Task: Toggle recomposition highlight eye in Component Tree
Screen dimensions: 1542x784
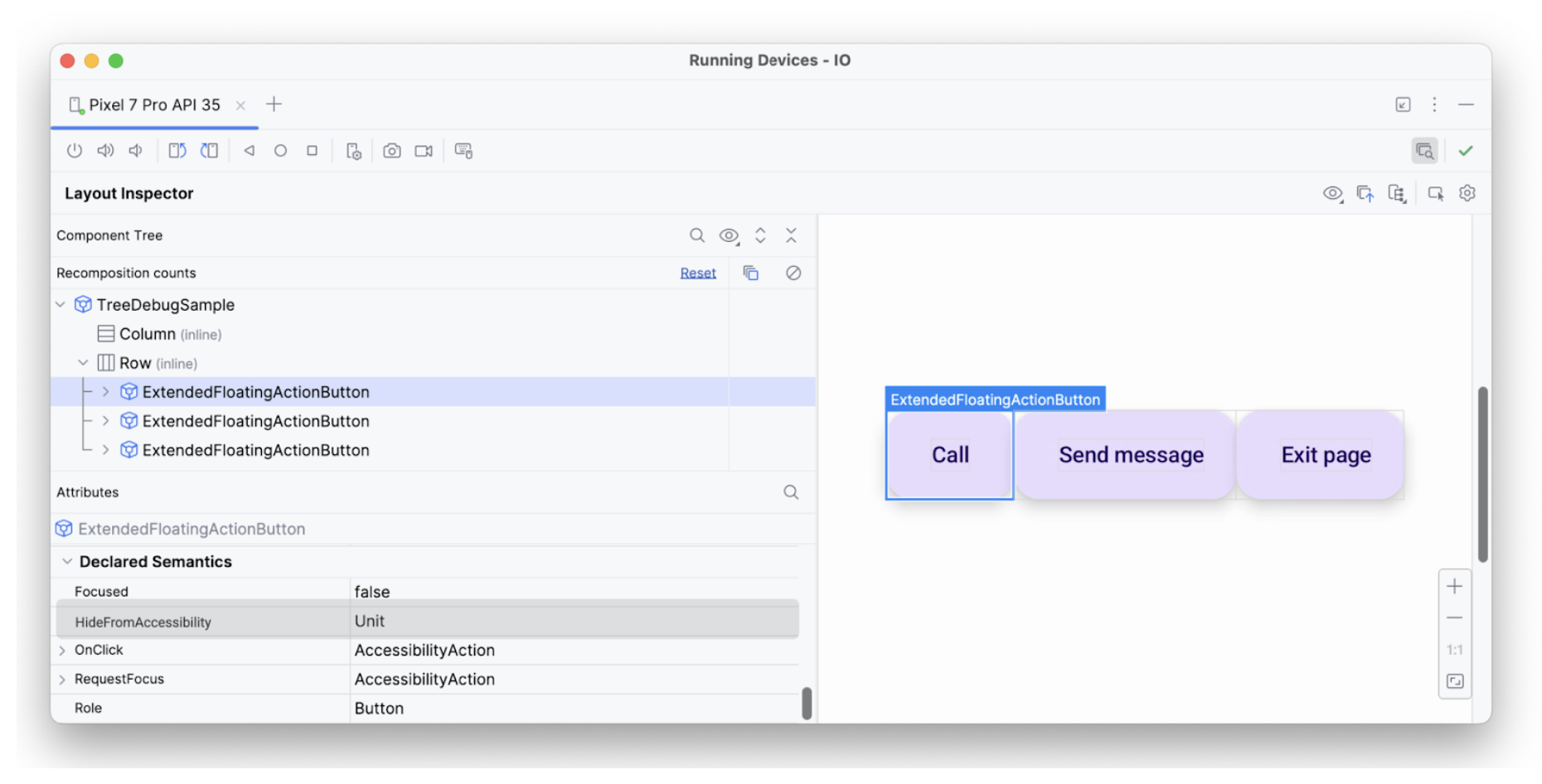Action: (x=729, y=235)
